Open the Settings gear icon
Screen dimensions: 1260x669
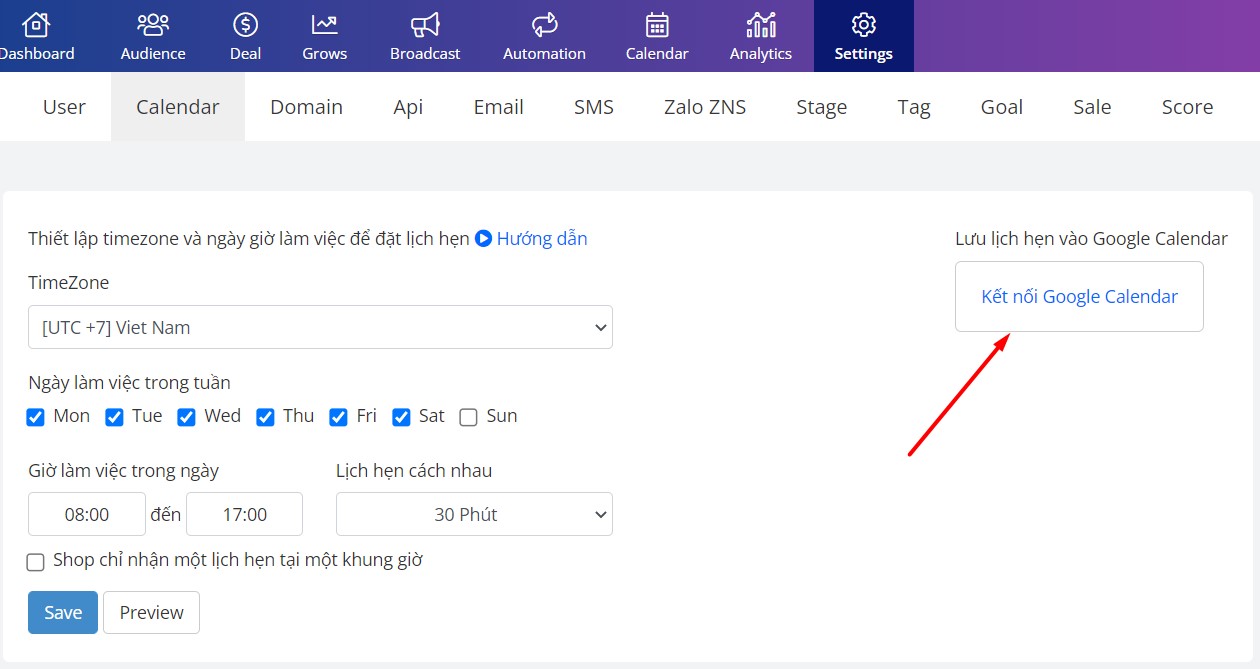[864, 24]
